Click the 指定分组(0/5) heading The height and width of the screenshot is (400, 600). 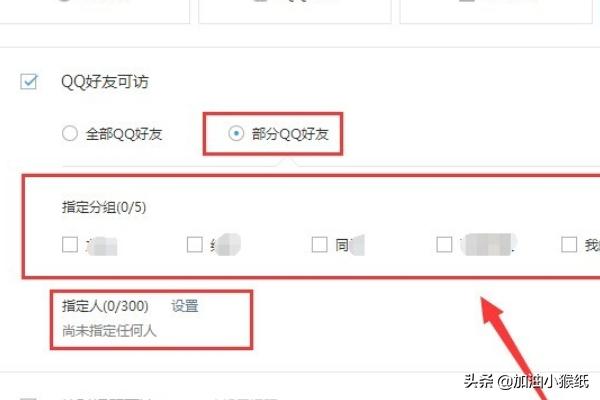pos(104,207)
